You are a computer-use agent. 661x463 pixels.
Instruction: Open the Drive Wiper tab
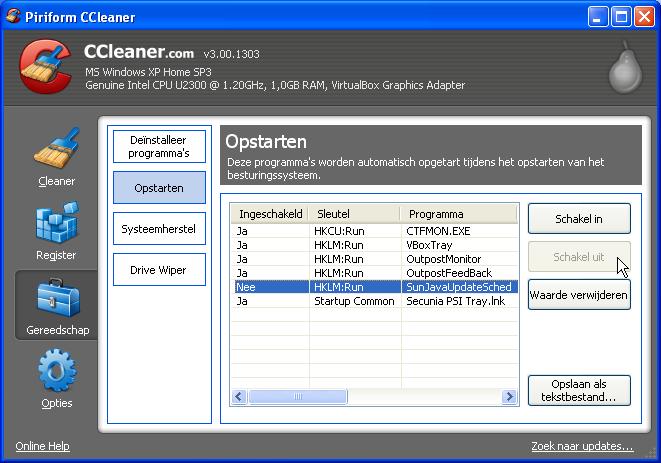tap(159, 270)
